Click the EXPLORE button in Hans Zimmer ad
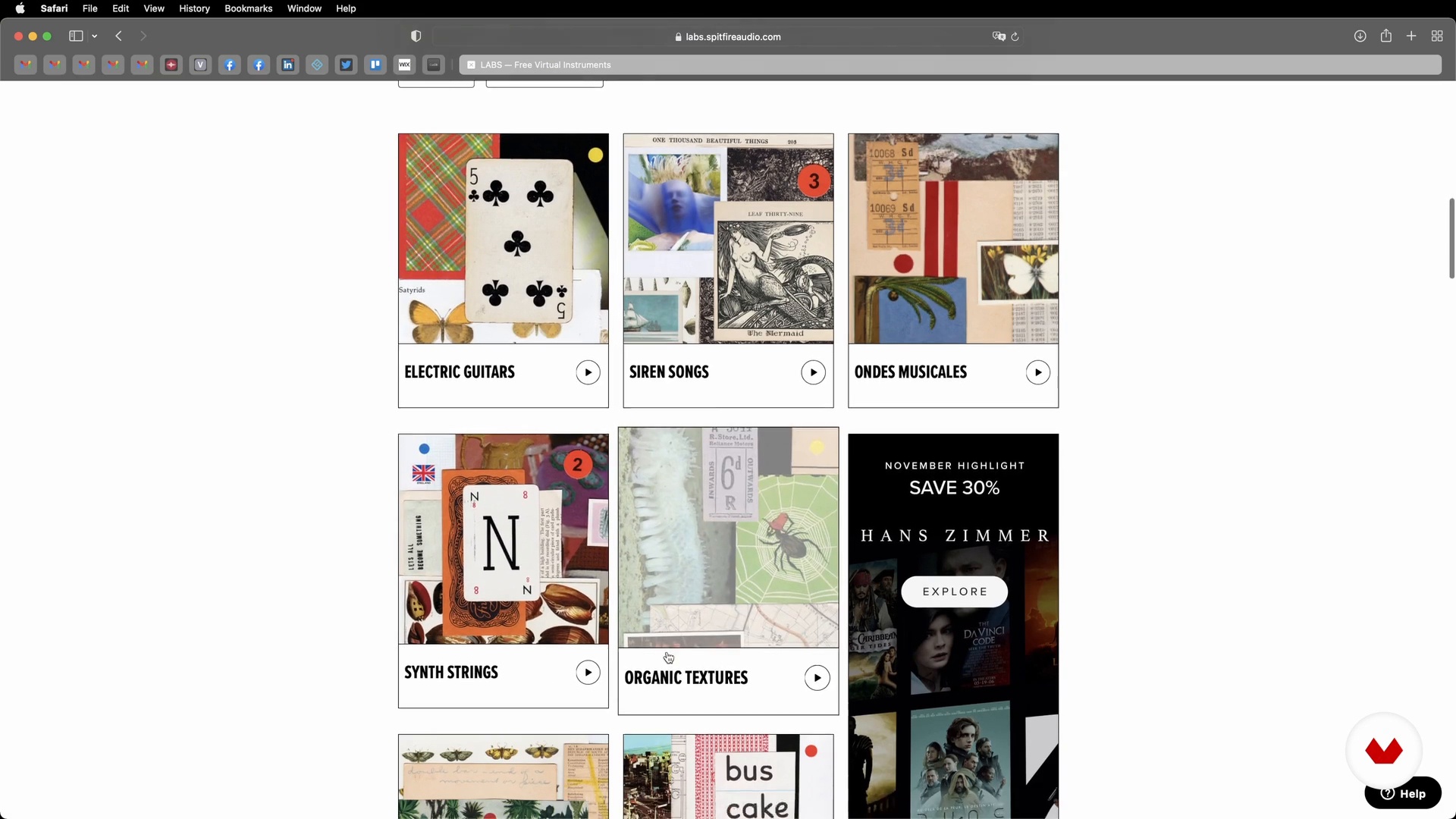 point(955,591)
